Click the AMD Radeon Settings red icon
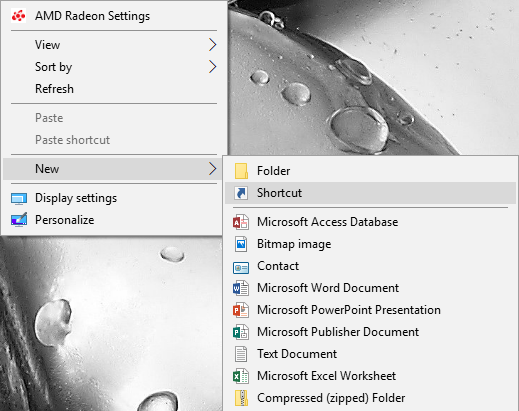The width and height of the screenshot is (519, 411). [18, 16]
